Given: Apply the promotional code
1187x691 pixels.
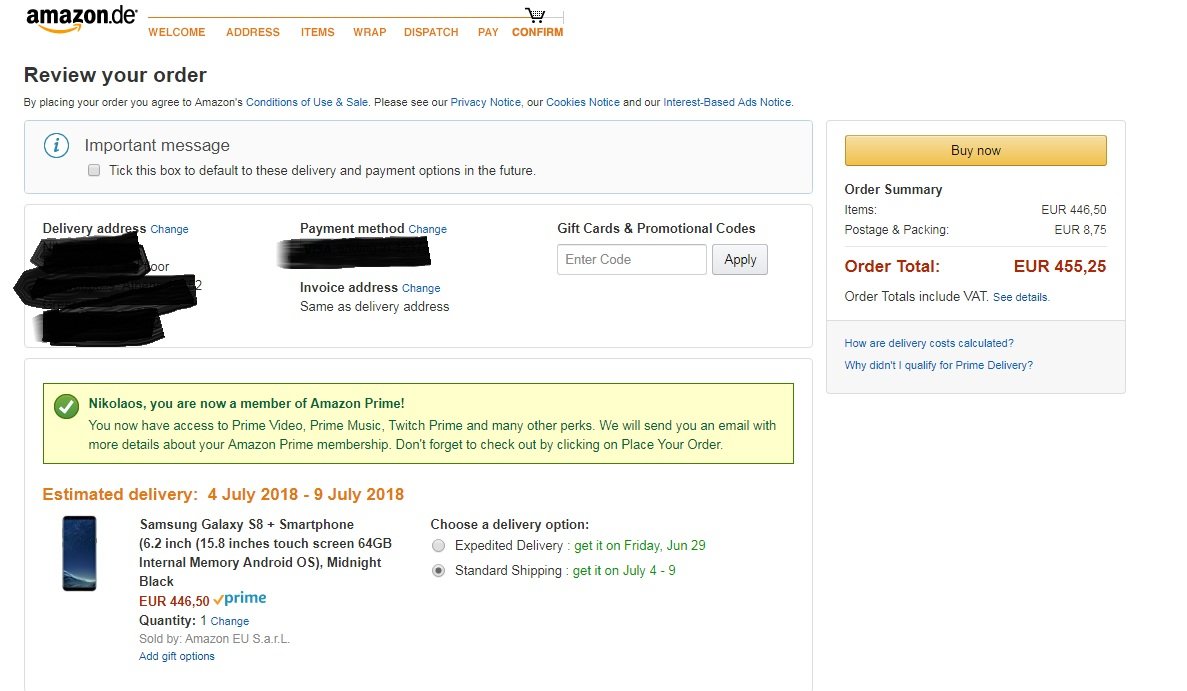Looking at the screenshot, I should click(740, 260).
